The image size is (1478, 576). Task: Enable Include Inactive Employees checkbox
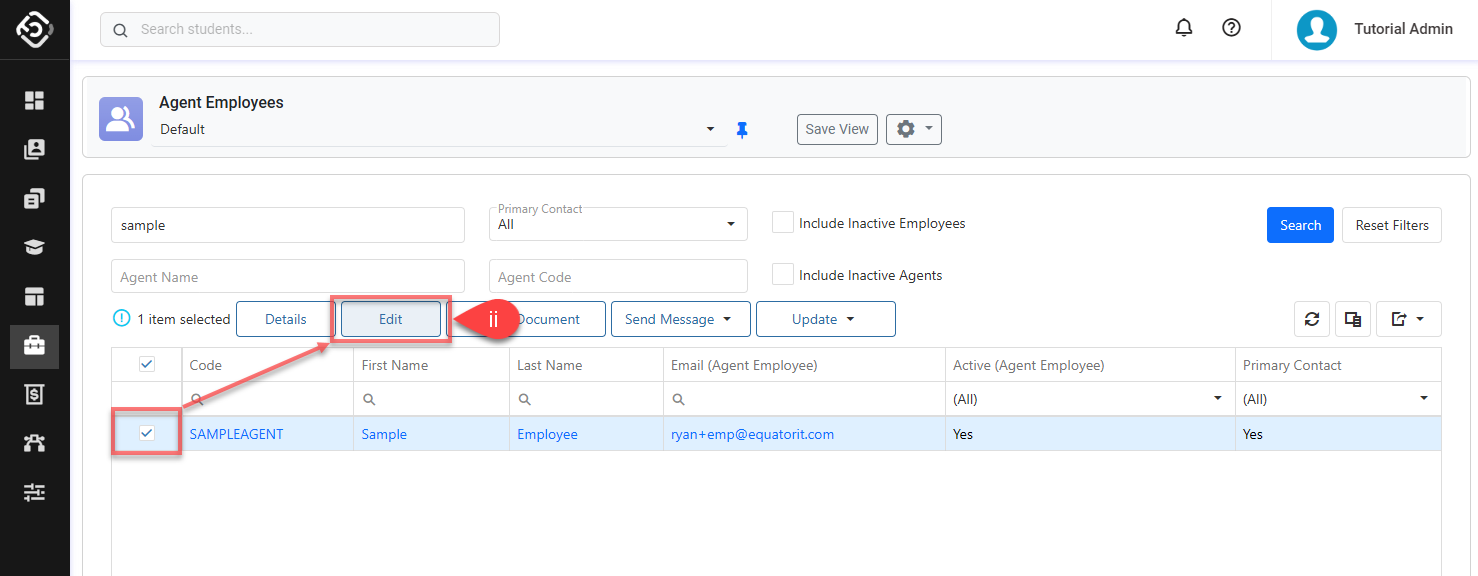click(783, 223)
